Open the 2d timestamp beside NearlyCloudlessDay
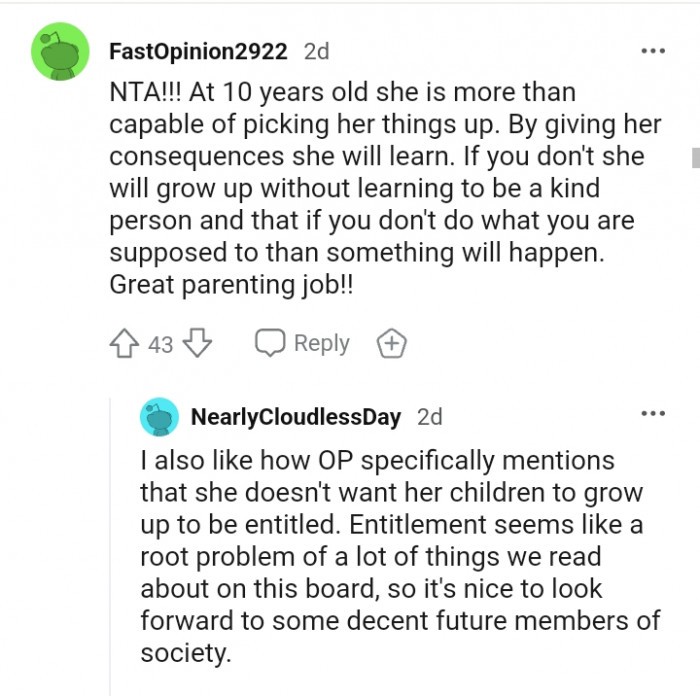 (429, 417)
